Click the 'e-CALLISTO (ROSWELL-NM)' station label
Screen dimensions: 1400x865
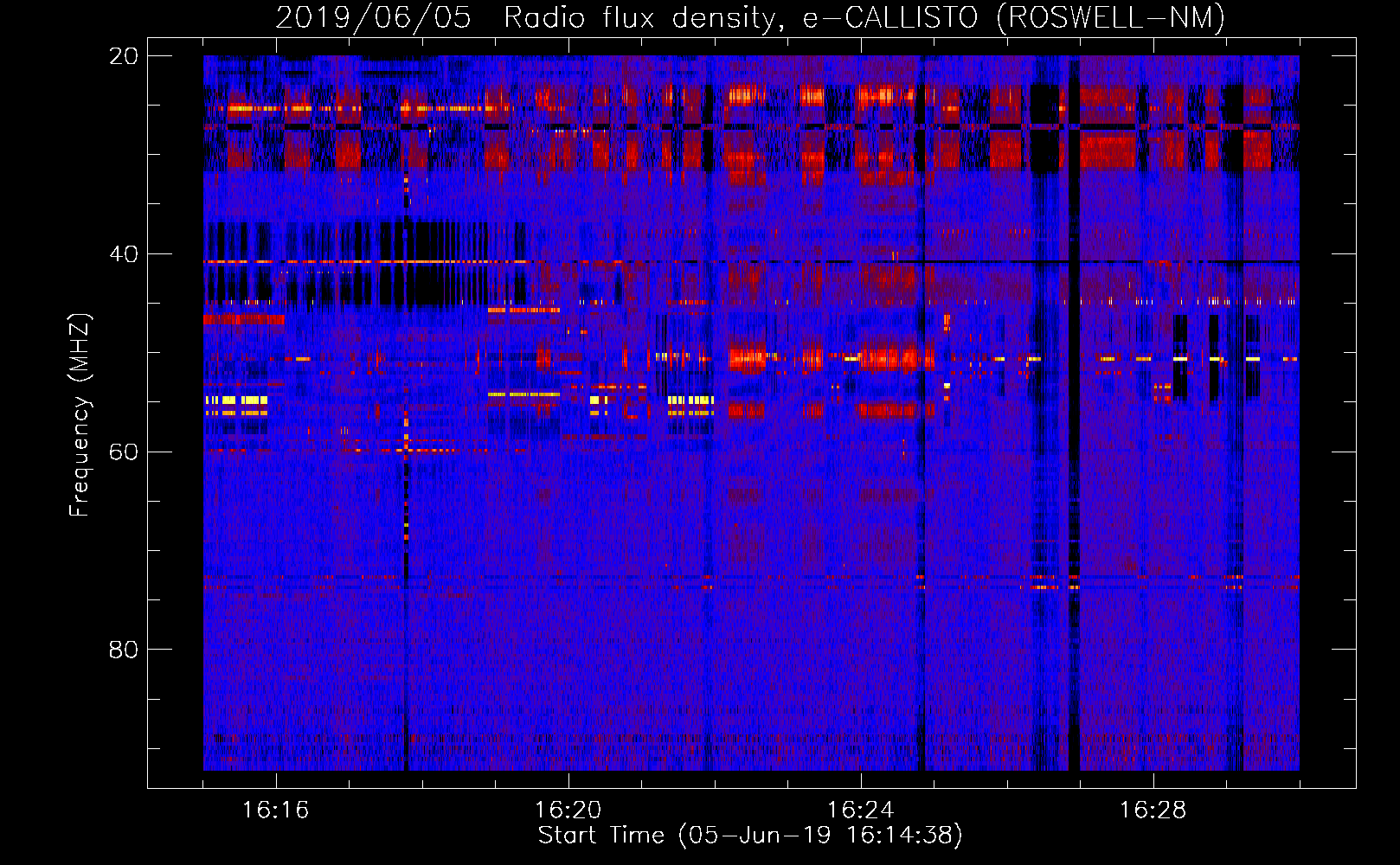point(1014,17)
